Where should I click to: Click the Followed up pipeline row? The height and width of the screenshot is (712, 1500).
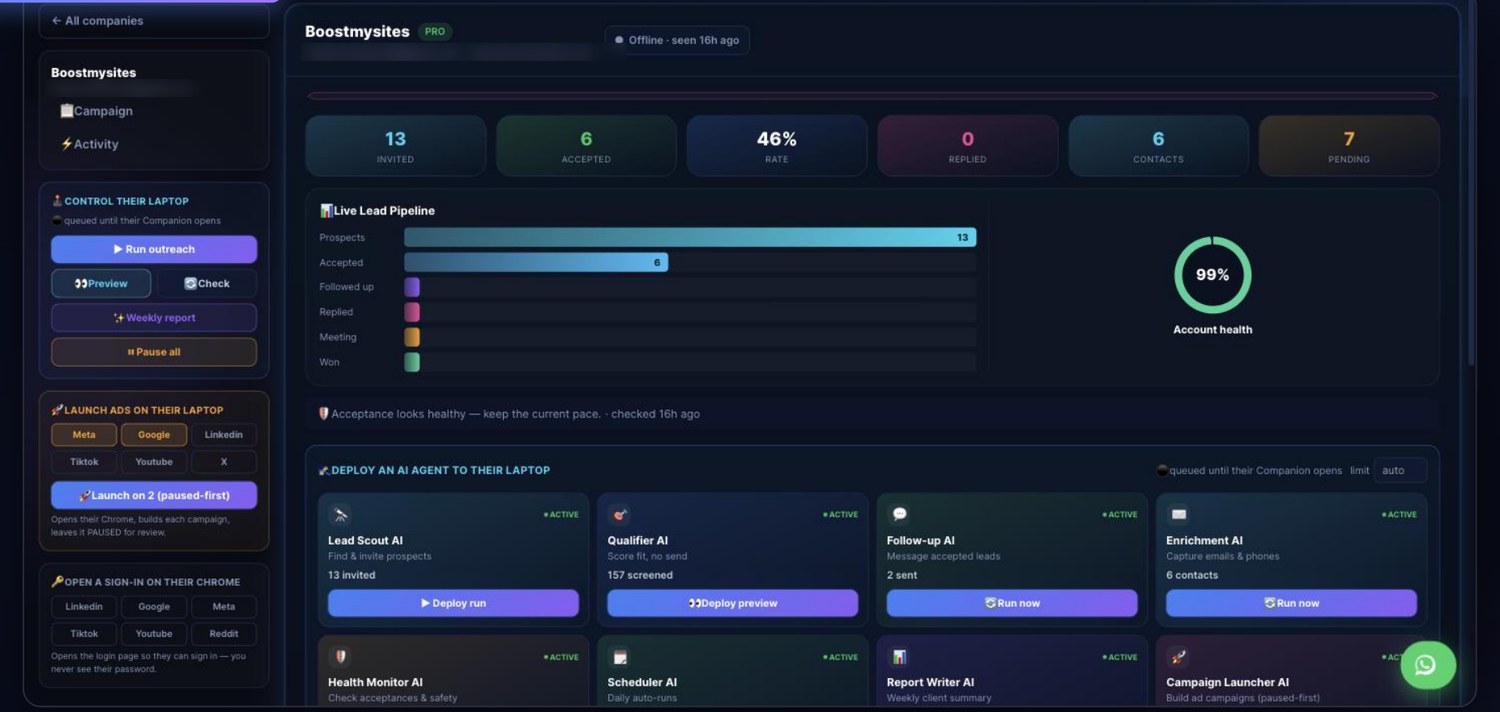[x=648, y=287]
